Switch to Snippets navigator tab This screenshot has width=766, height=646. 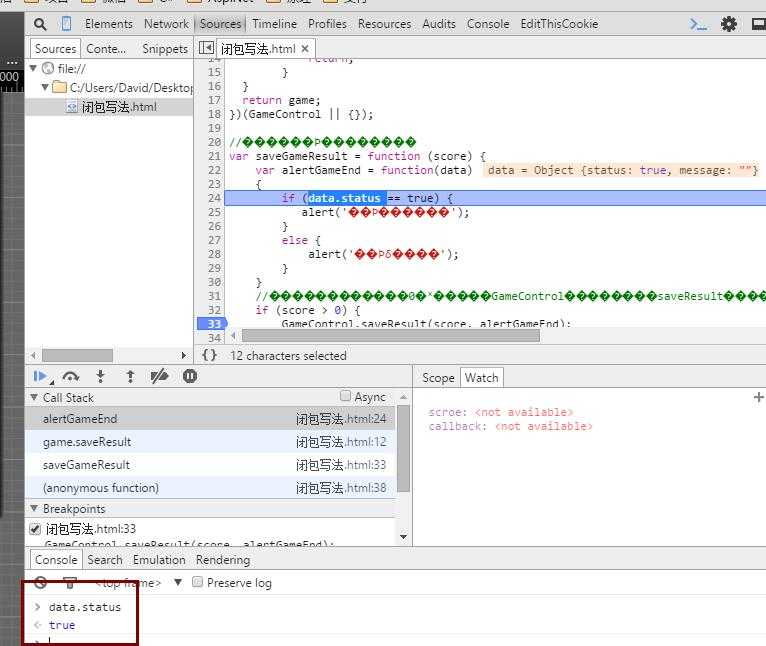pyautogui.click(x=165, y=49)
